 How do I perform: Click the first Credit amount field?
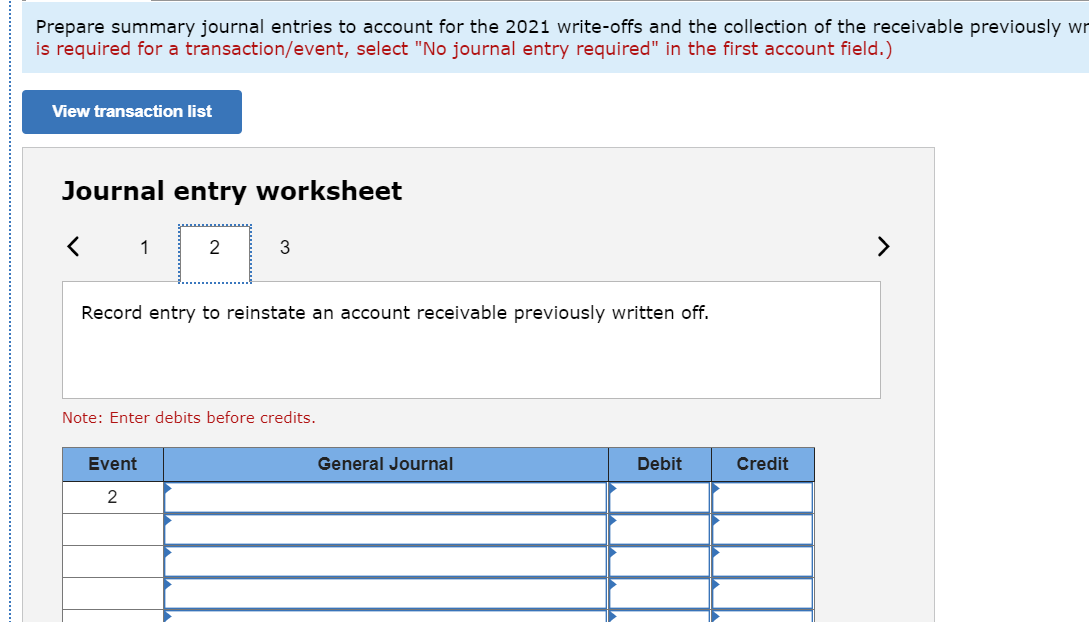pos(762,496)
